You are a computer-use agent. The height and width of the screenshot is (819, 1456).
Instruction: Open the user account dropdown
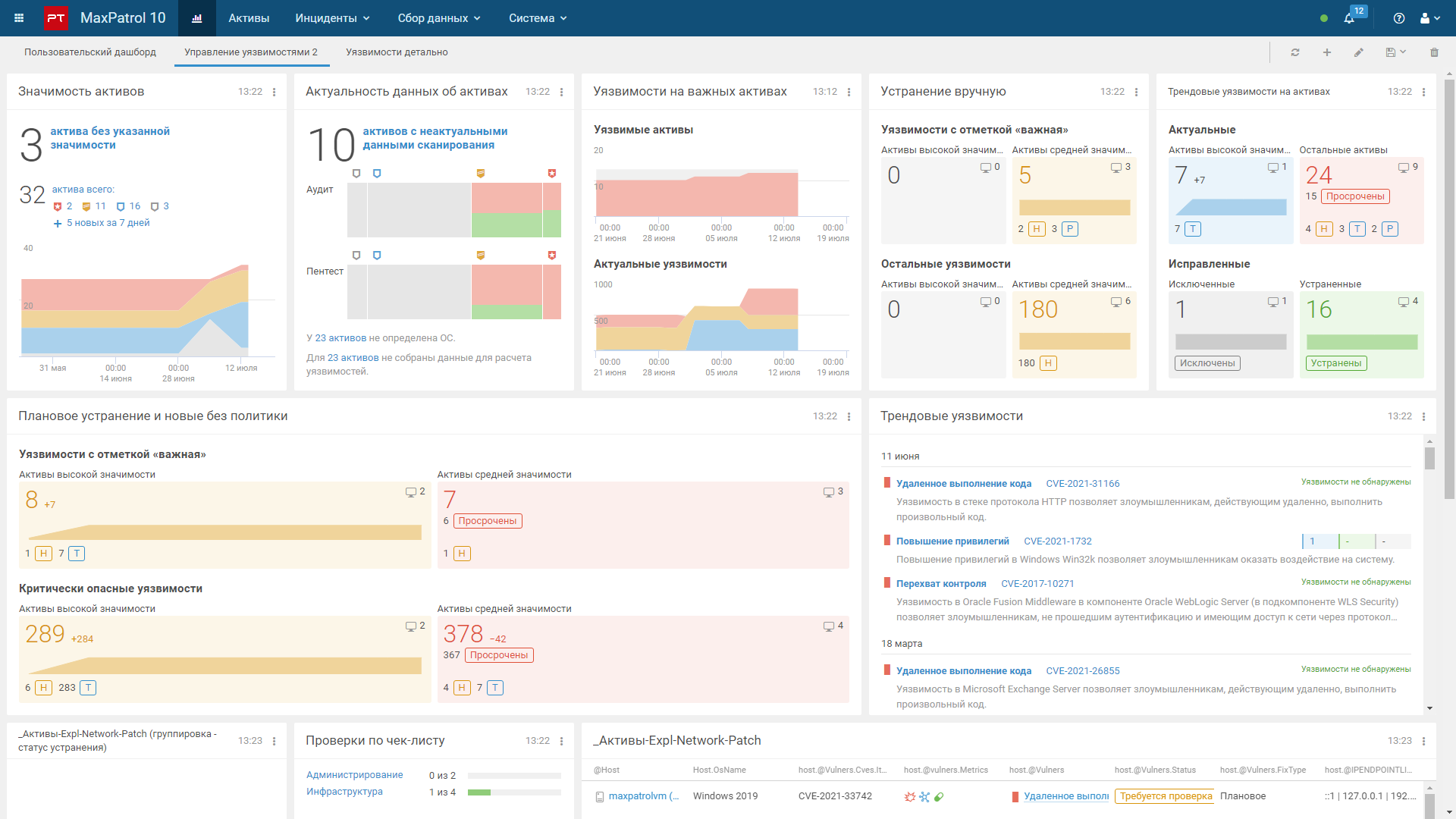pyautogui.click(x=1429, y=18)
